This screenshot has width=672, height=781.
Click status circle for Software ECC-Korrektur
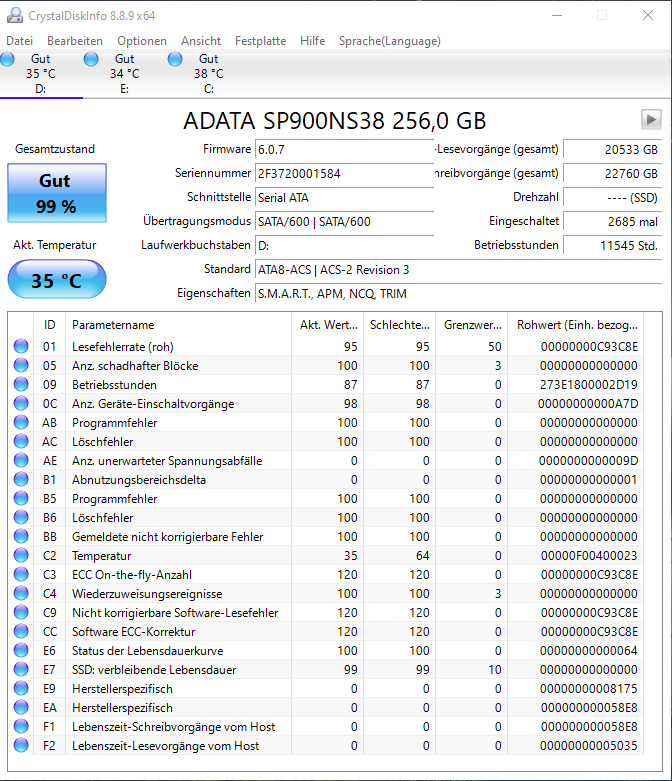(21, 631)
